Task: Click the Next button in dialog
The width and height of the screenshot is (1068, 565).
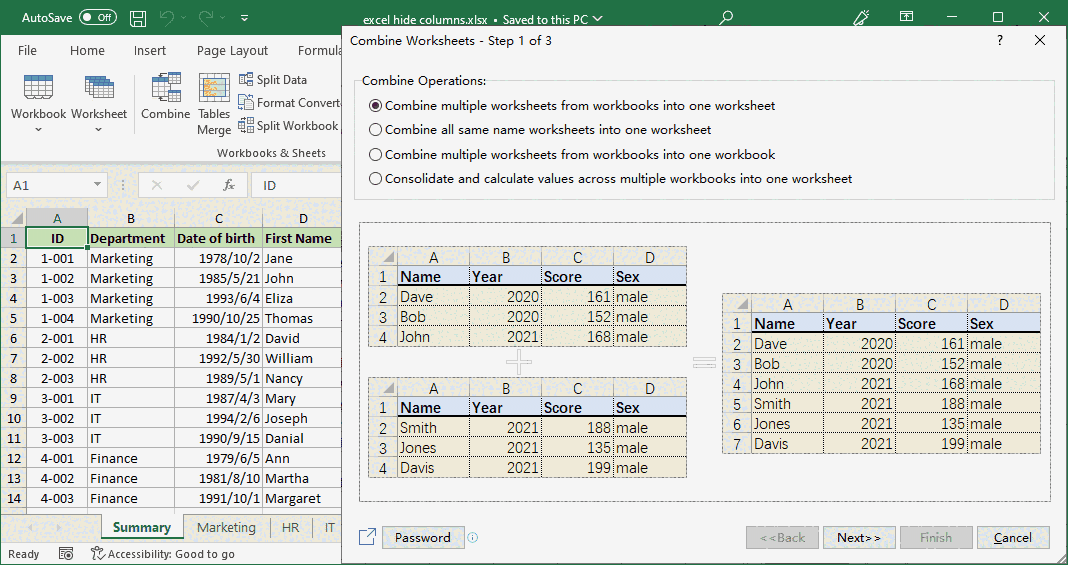Action: click(x=859, y=537)
